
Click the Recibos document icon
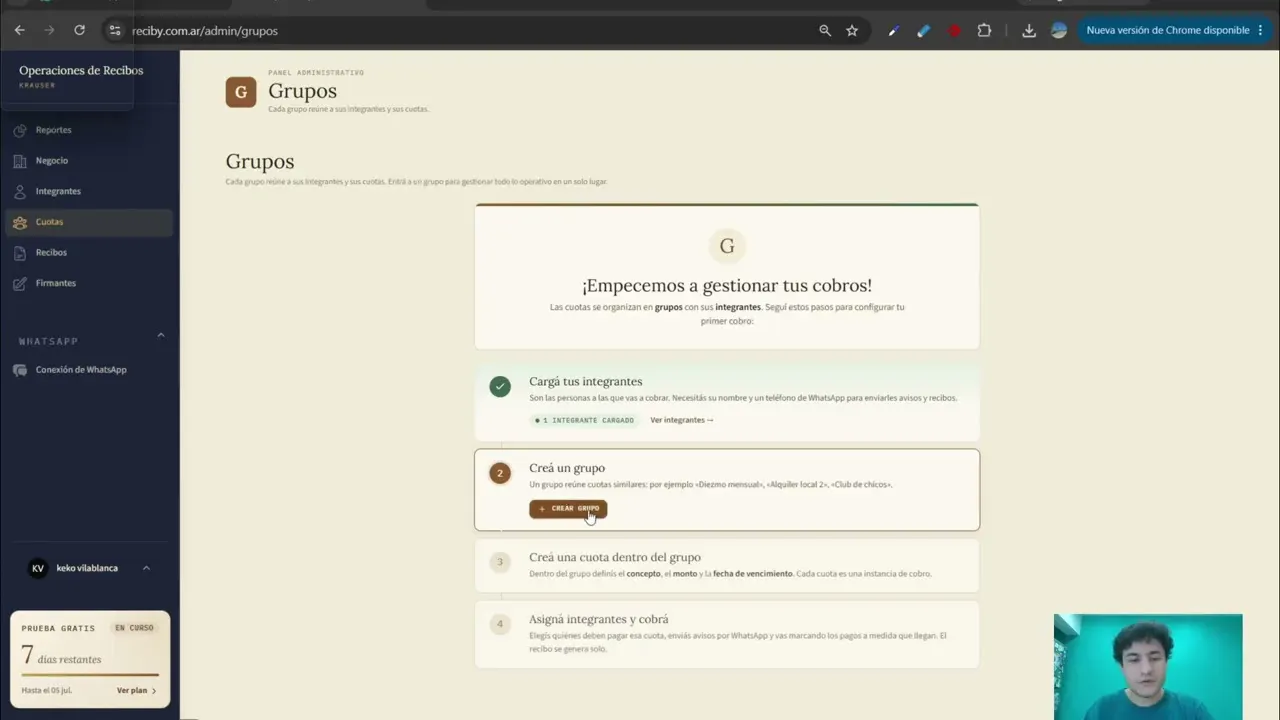tap(20, 253)
